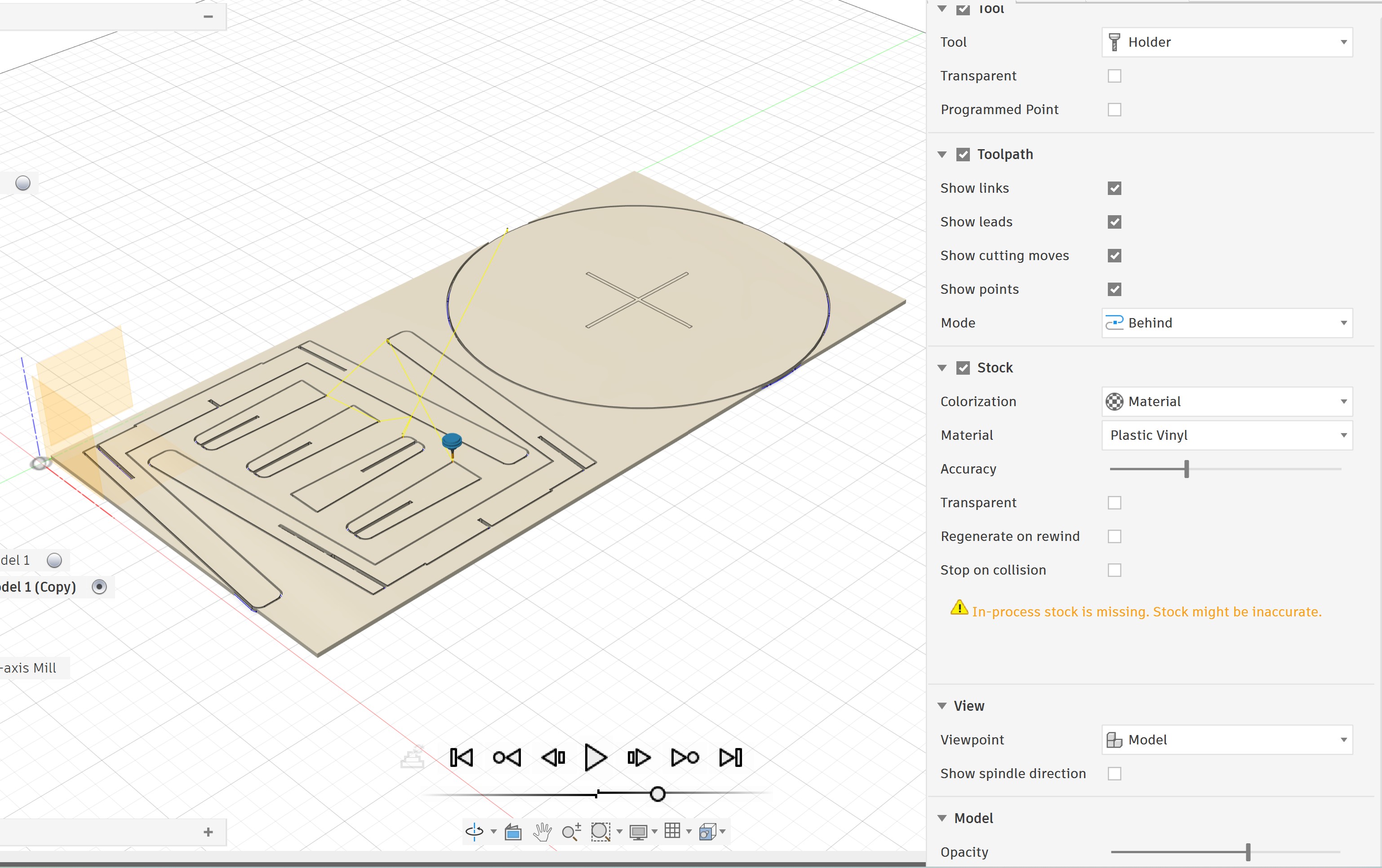Click the Viewports cube icon
The image size is (1382, 868).
[x=708, y=831]
